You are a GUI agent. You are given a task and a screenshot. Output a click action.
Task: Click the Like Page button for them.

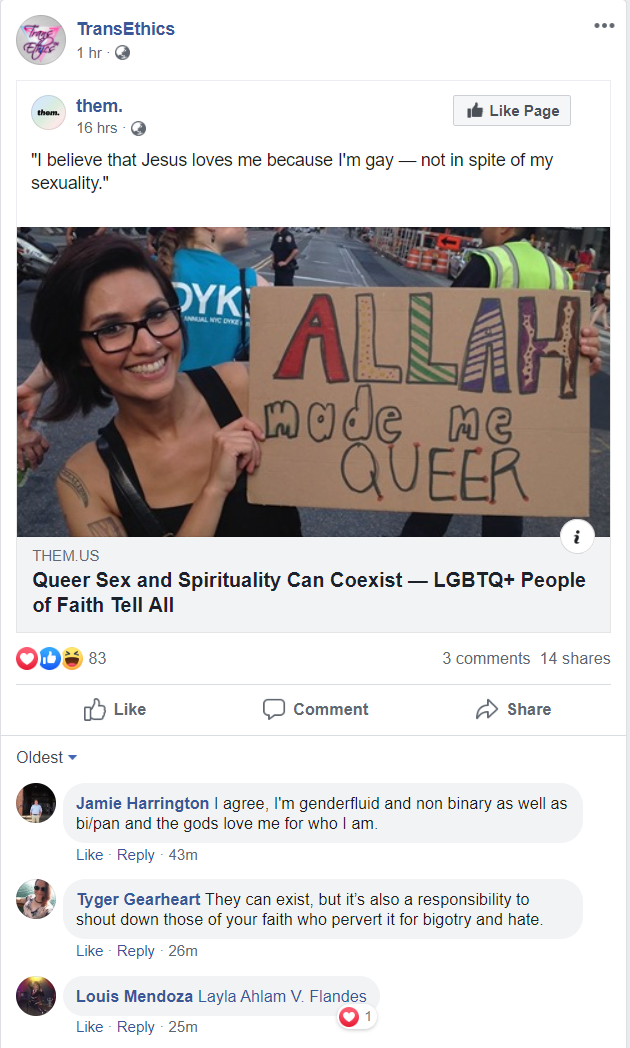pyautogui.click(x=512, y=110)
